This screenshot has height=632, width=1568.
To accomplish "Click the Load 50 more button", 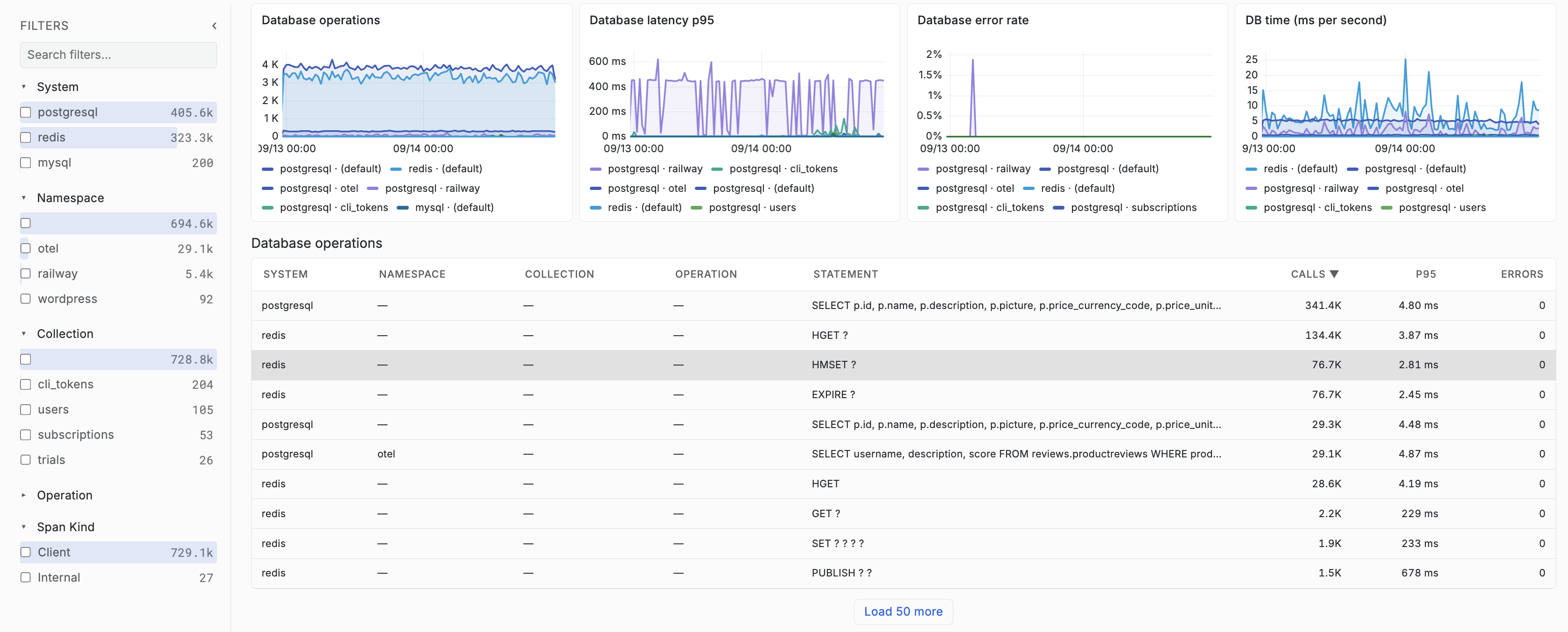I will (x=903, y=611).
